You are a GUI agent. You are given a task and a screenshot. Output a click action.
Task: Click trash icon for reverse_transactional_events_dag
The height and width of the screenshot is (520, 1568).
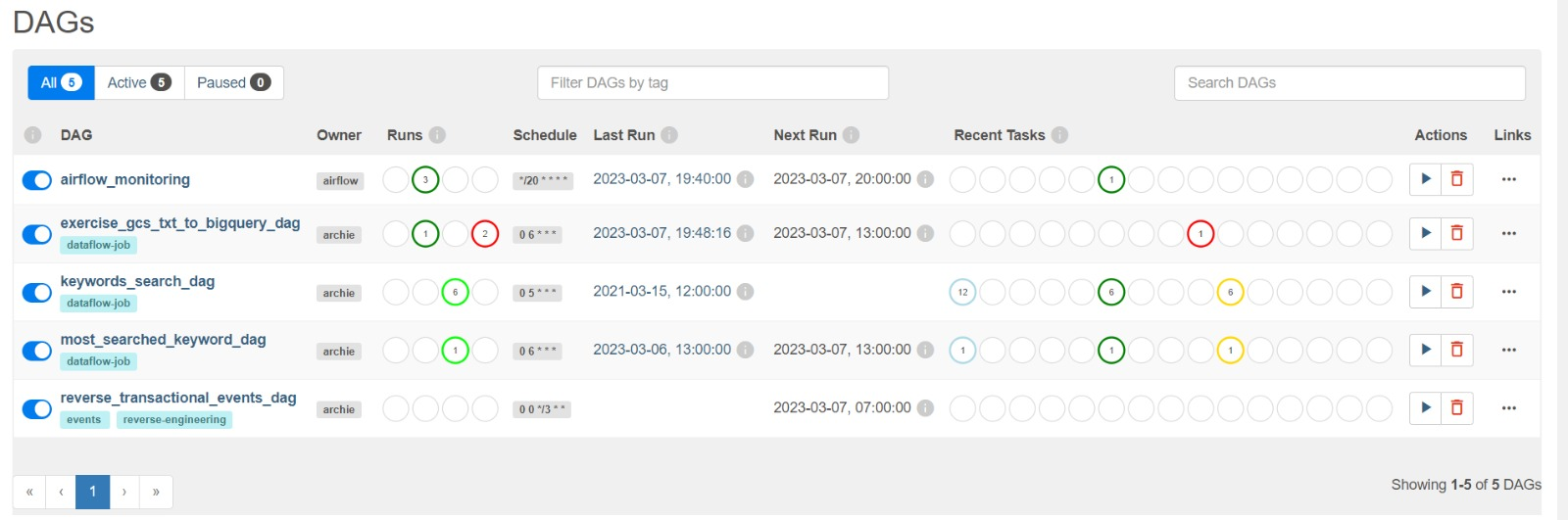pos(1457,407)
